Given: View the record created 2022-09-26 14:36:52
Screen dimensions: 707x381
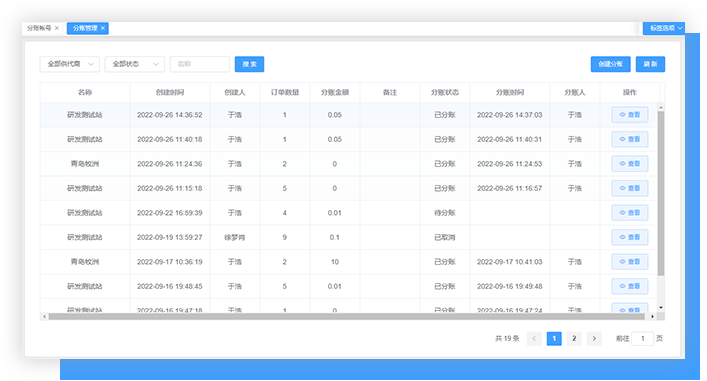Looking at the screenshot, I should (x=629, y=115).
